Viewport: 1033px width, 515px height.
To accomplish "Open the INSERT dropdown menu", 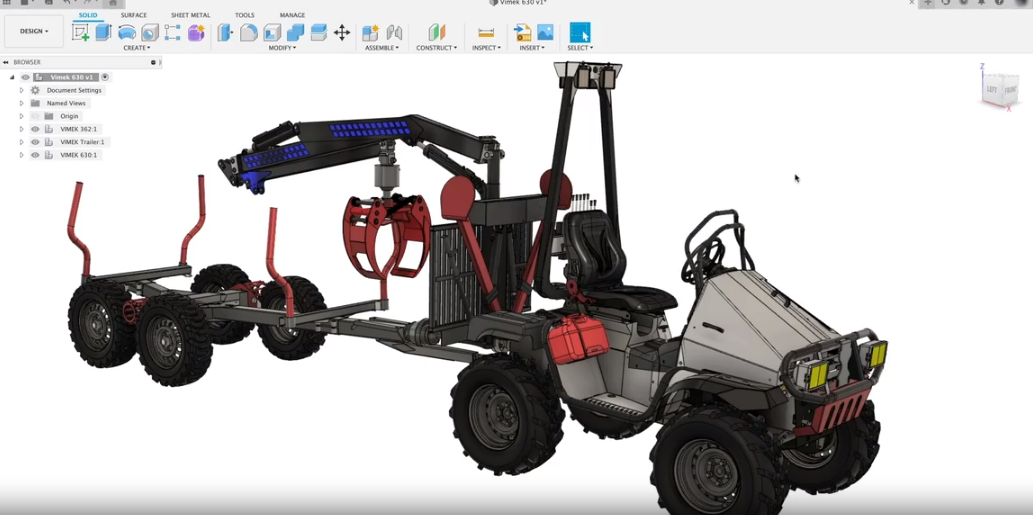I will point(532,48).
